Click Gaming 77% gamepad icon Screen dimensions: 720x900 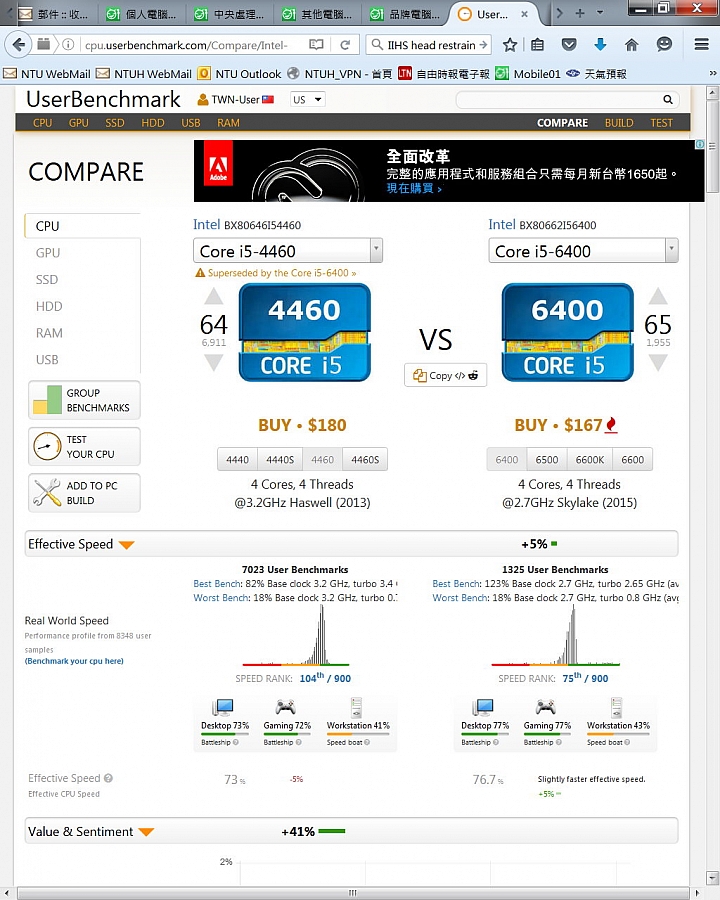tap(545, 707)
